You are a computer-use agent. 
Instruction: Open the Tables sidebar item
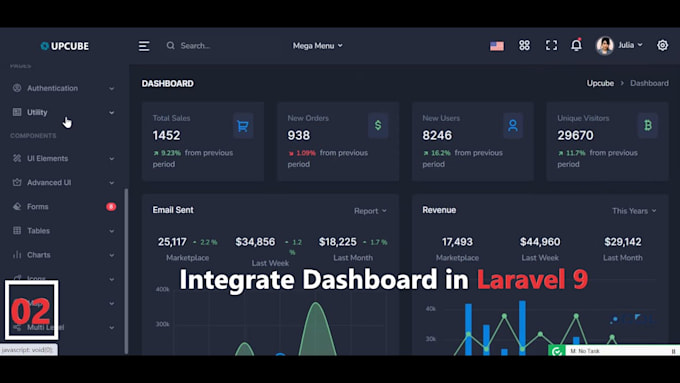coord(64,231)
